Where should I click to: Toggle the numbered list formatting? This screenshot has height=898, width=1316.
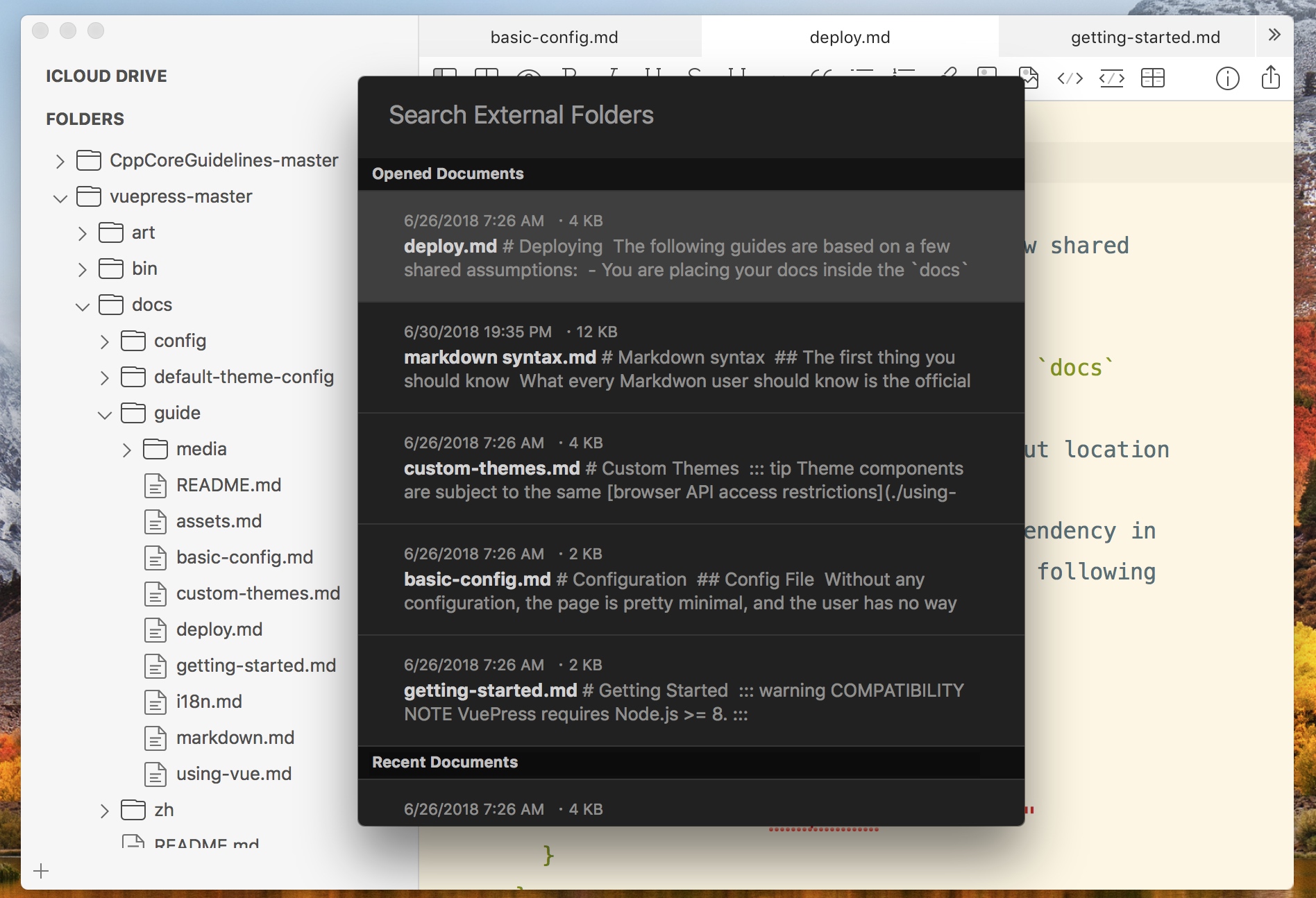tap(904, 76)
